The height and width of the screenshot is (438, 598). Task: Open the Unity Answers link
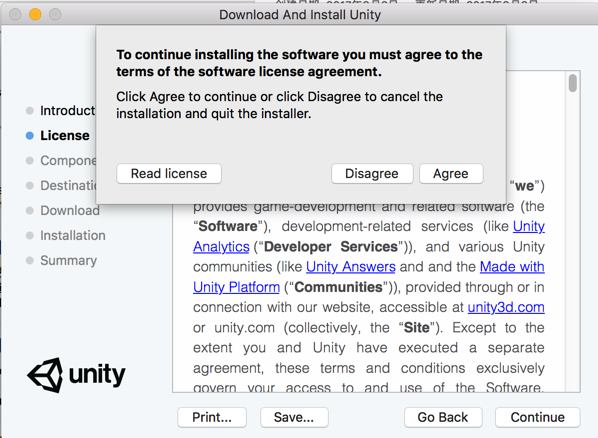click(x=351, y=267)
